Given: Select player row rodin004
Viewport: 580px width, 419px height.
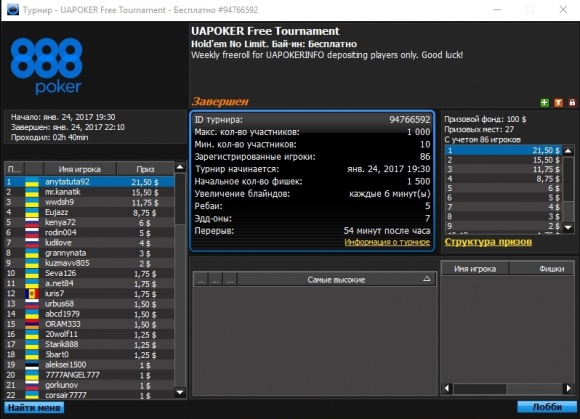Looking at the screenshot, I should [89, 233].
